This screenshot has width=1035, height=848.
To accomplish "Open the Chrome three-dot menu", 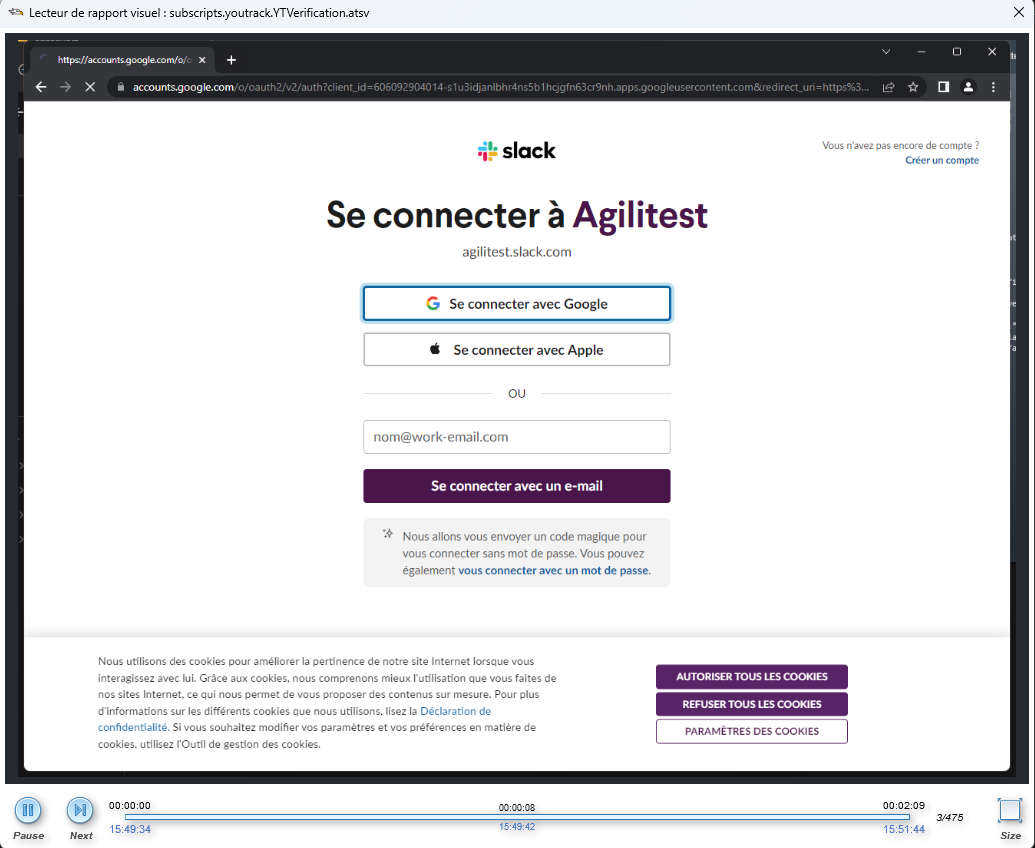I will [x=993, y=87].
